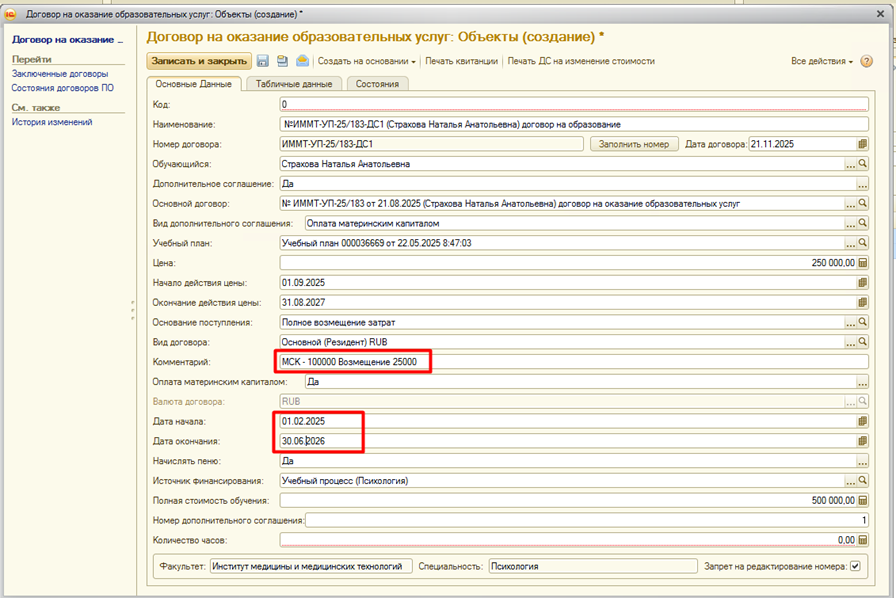Image resolution: width=896 pixels, height=598 pixels.
Task: Click the magnifier icon beside Учебный план
Action: [x=862, y=243]
